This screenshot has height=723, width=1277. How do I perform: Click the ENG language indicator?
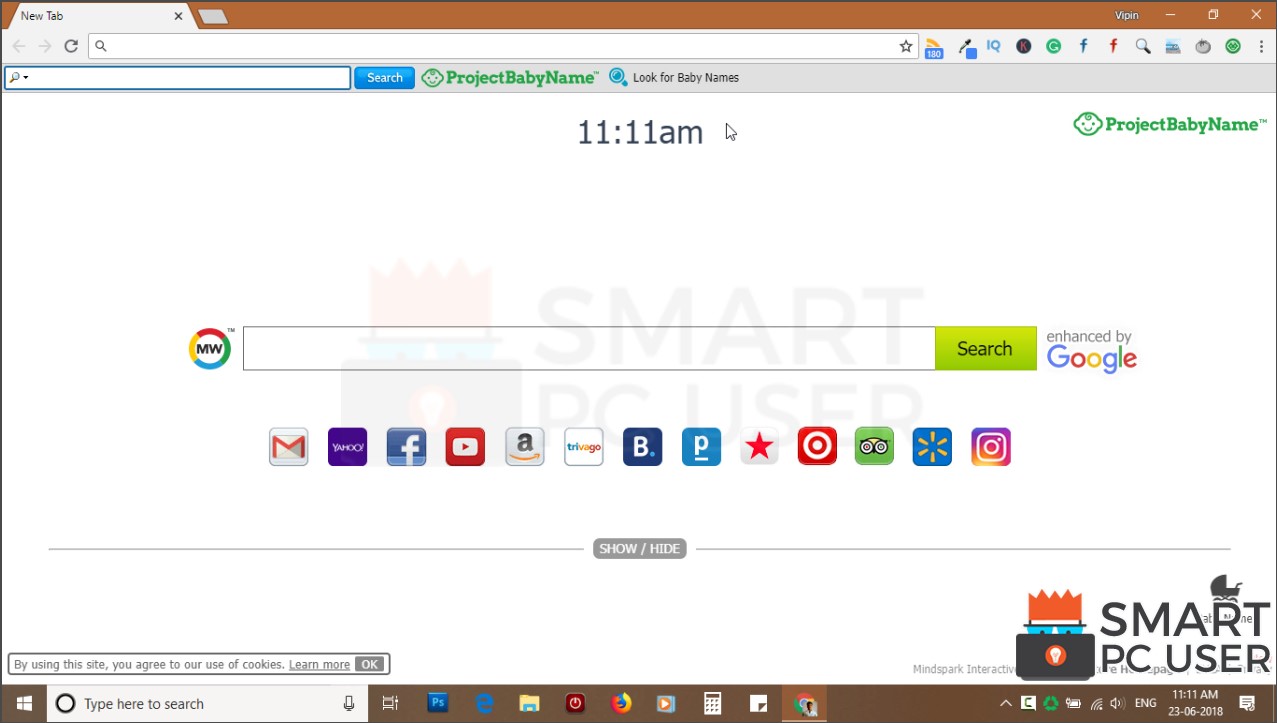coord(1146,703)
